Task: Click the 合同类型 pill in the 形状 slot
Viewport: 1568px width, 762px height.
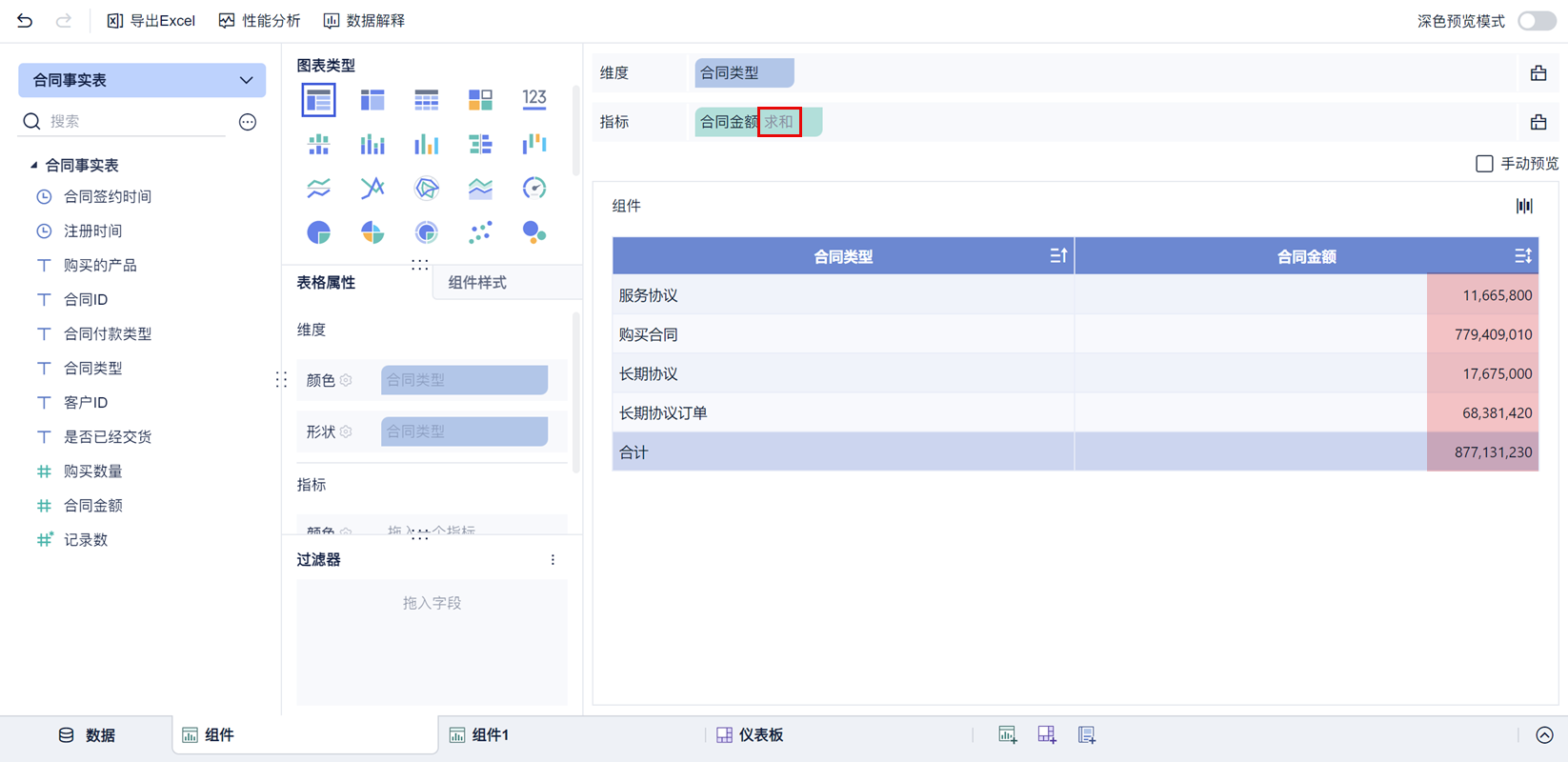Action: click(x=464, y=431)
